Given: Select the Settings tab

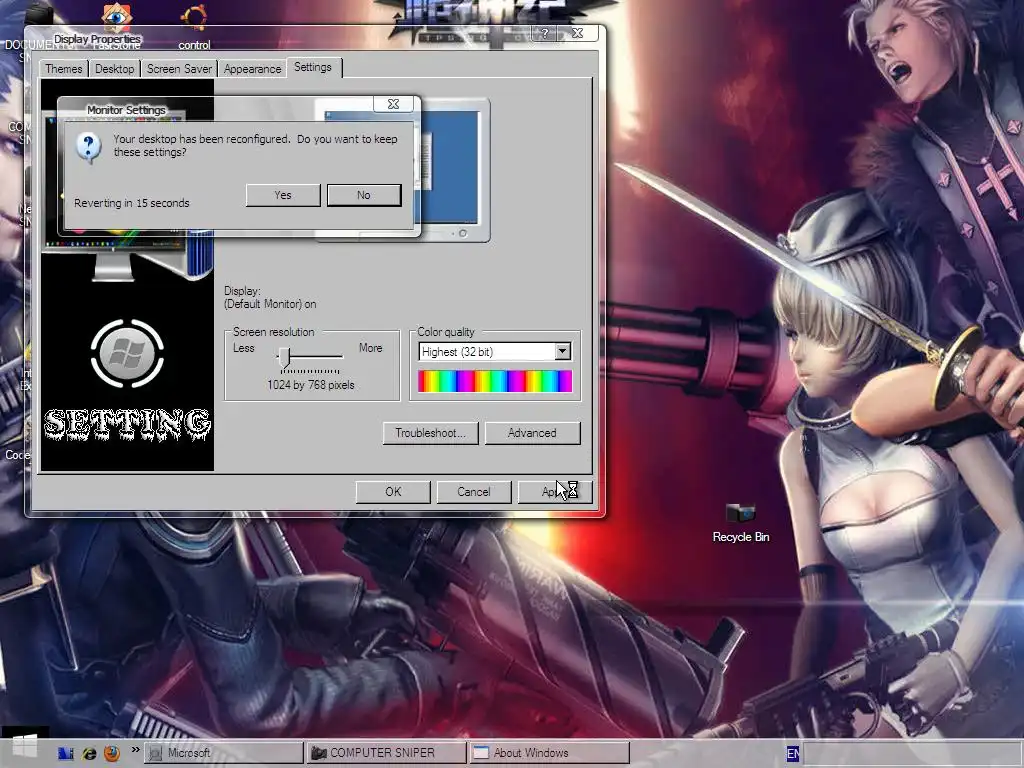Looking at the screenshot, I should 313,67.
